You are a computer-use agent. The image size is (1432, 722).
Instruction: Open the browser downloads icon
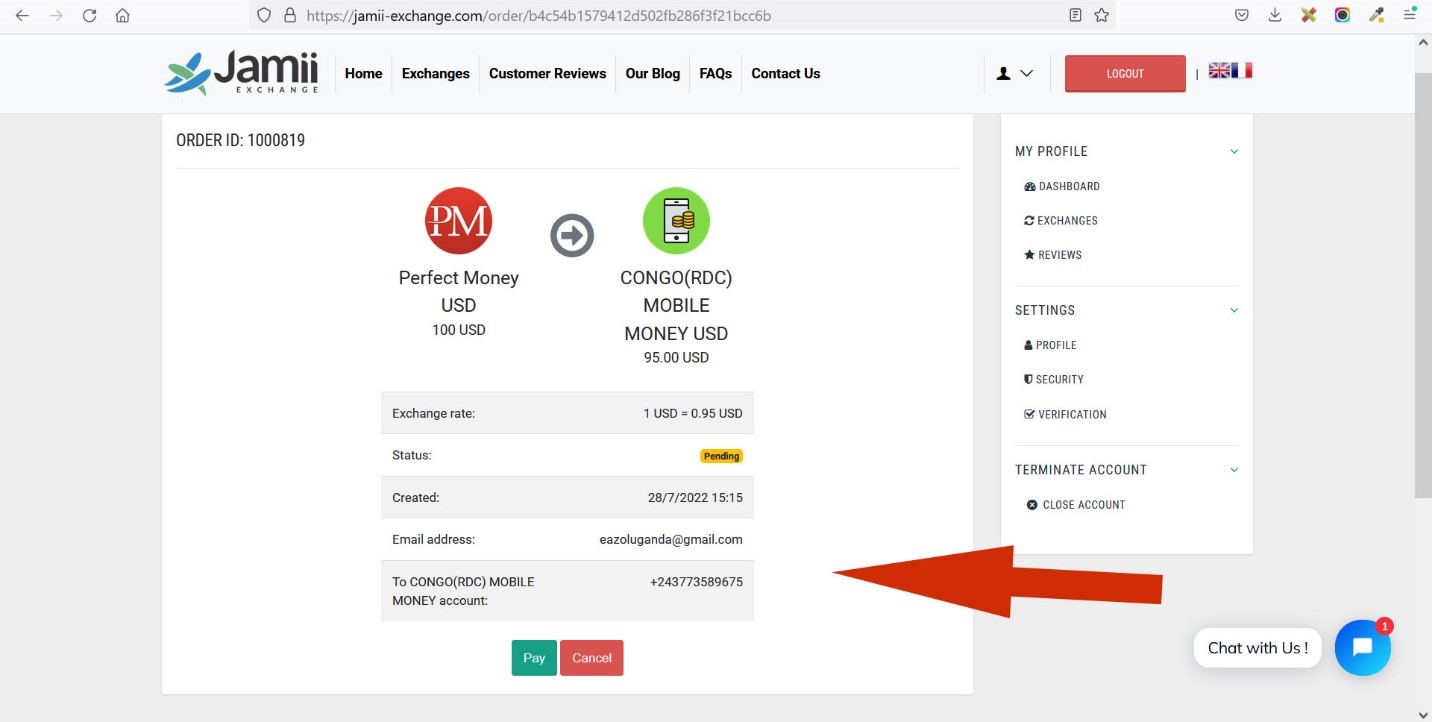(1275, 15)
